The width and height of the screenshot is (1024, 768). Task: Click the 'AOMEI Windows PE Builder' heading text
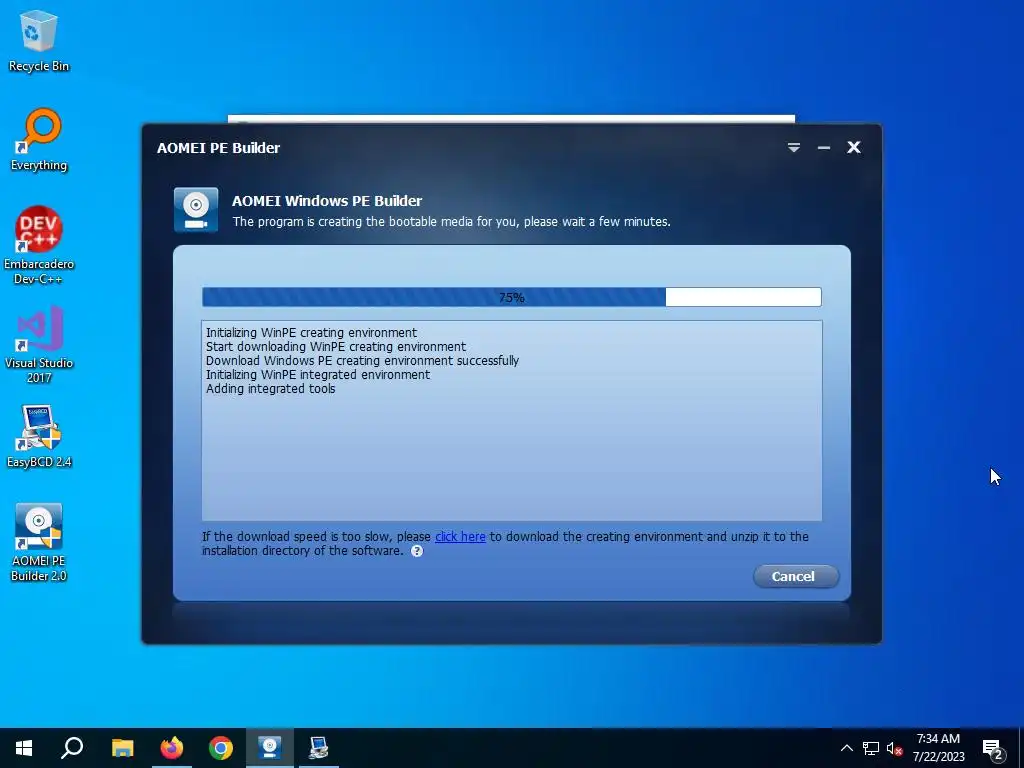click(327, 201)
